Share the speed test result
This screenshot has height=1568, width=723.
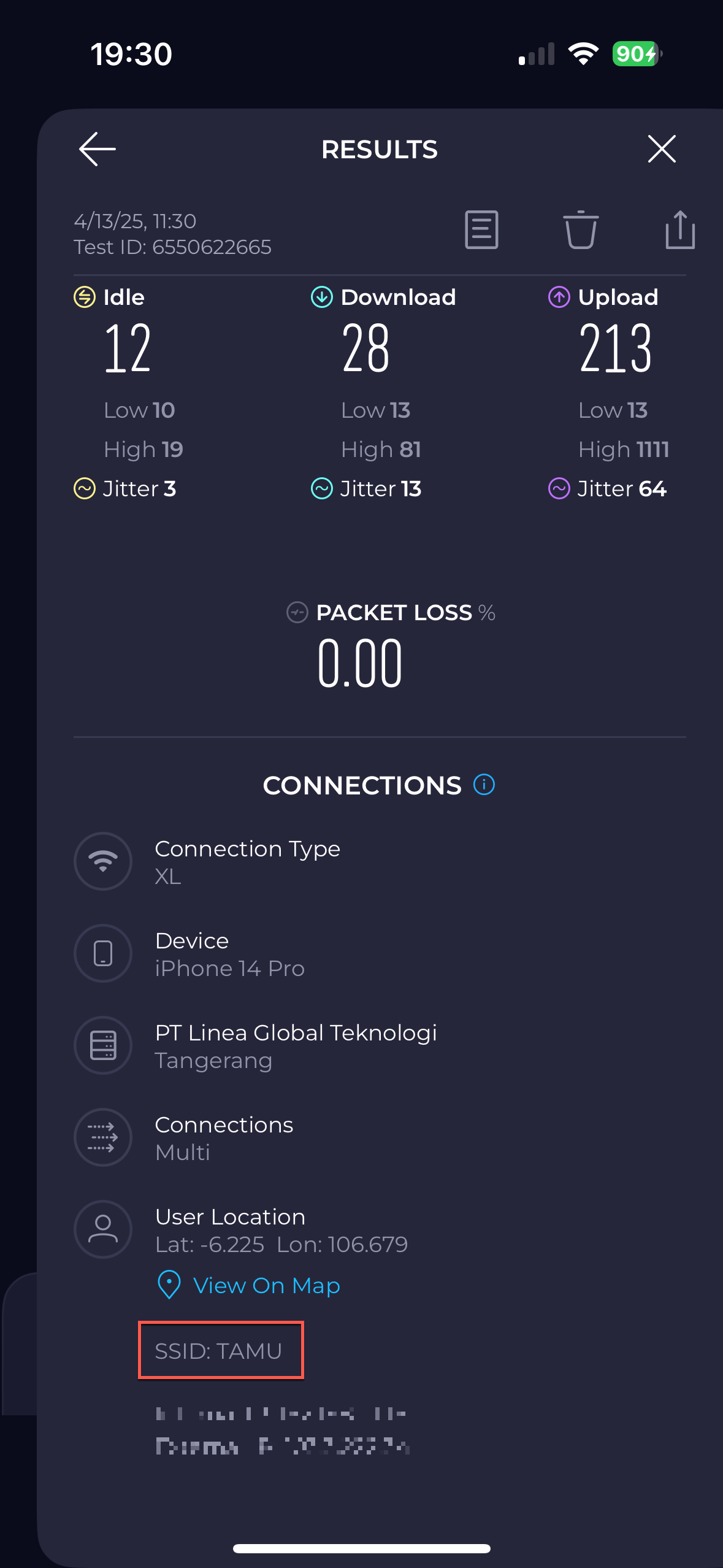680,230
